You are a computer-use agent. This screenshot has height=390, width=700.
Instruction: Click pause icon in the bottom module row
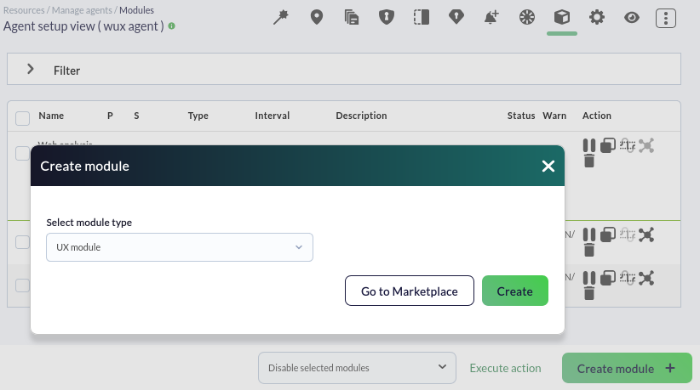tap(589, 278)
